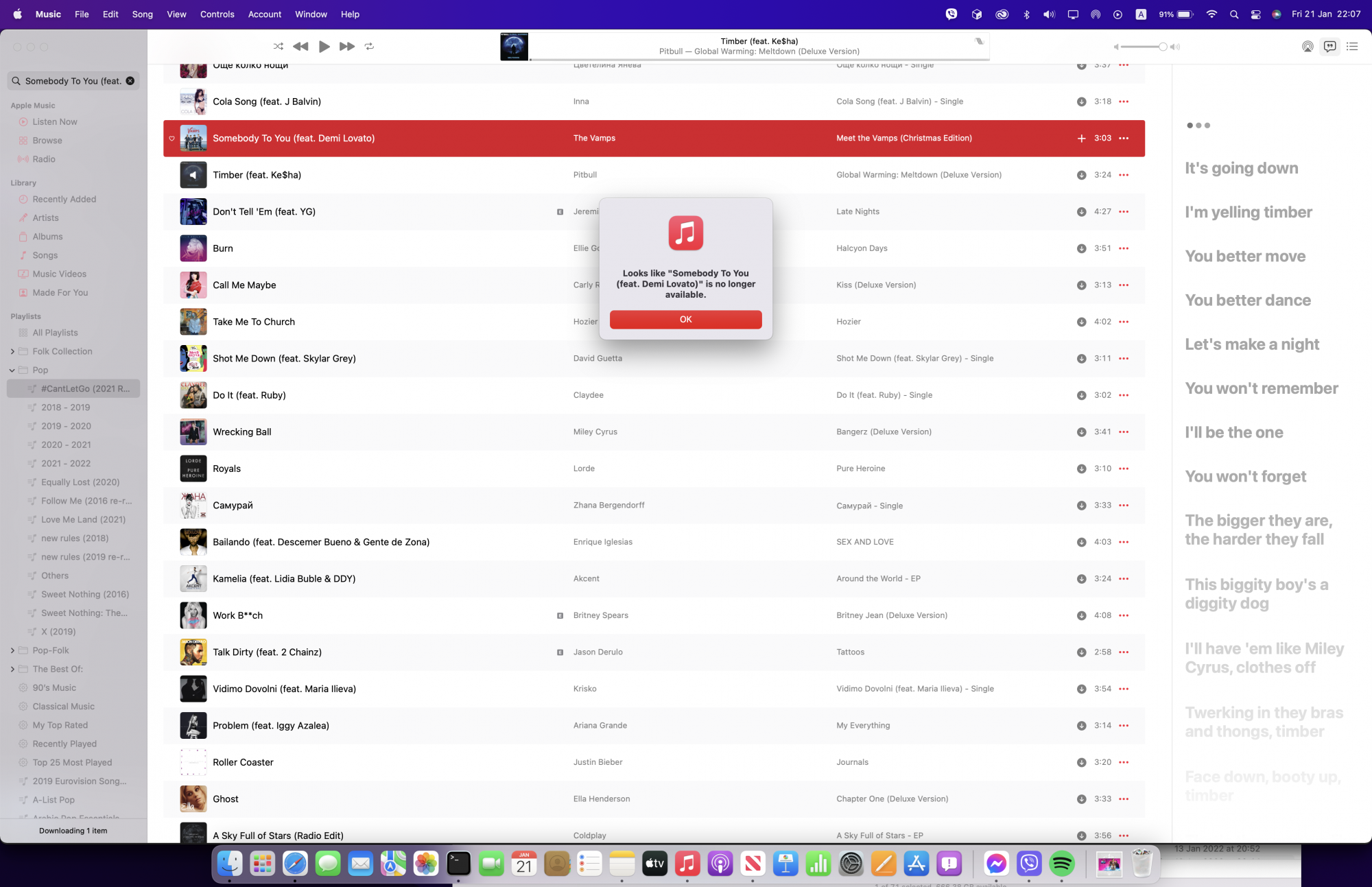Start playback with the Play button
1372x887 pixels.
point(324,47)
